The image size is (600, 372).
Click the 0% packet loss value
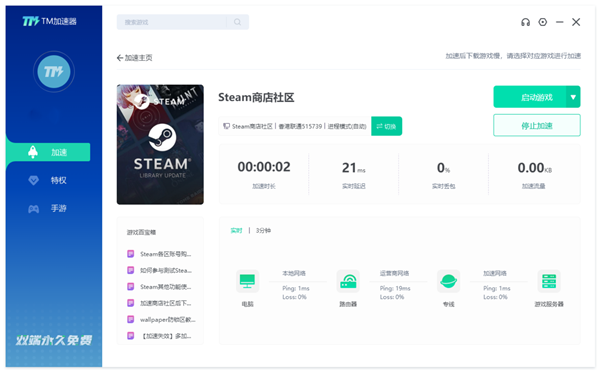point(443,168)
